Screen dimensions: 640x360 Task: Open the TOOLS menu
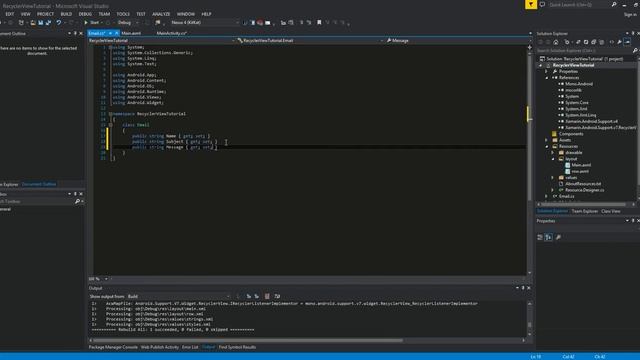coord(123,14)
